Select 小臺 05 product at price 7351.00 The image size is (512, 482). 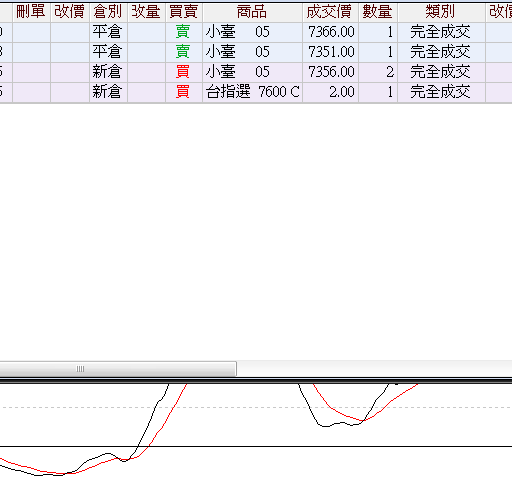[252, 52]
